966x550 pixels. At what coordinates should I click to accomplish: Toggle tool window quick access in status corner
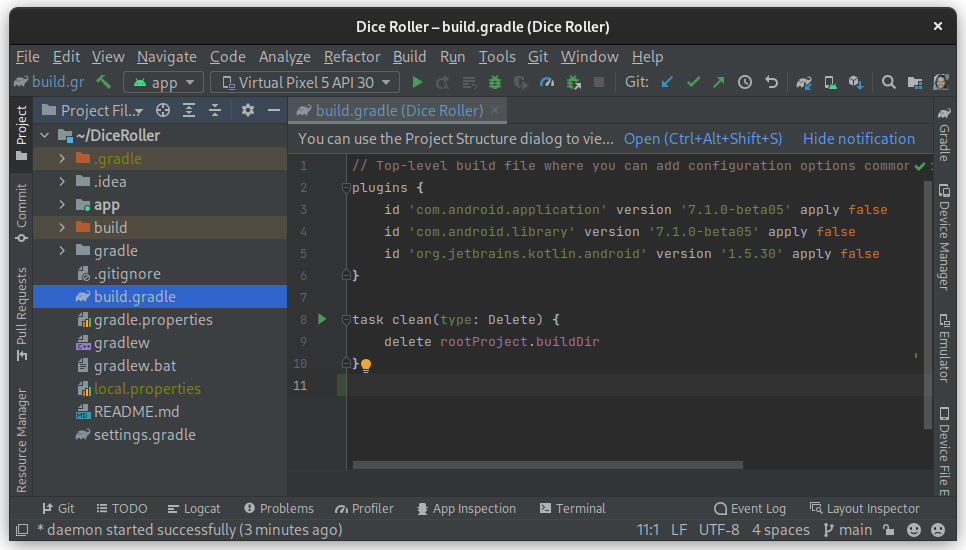click(x=22, y=530)
